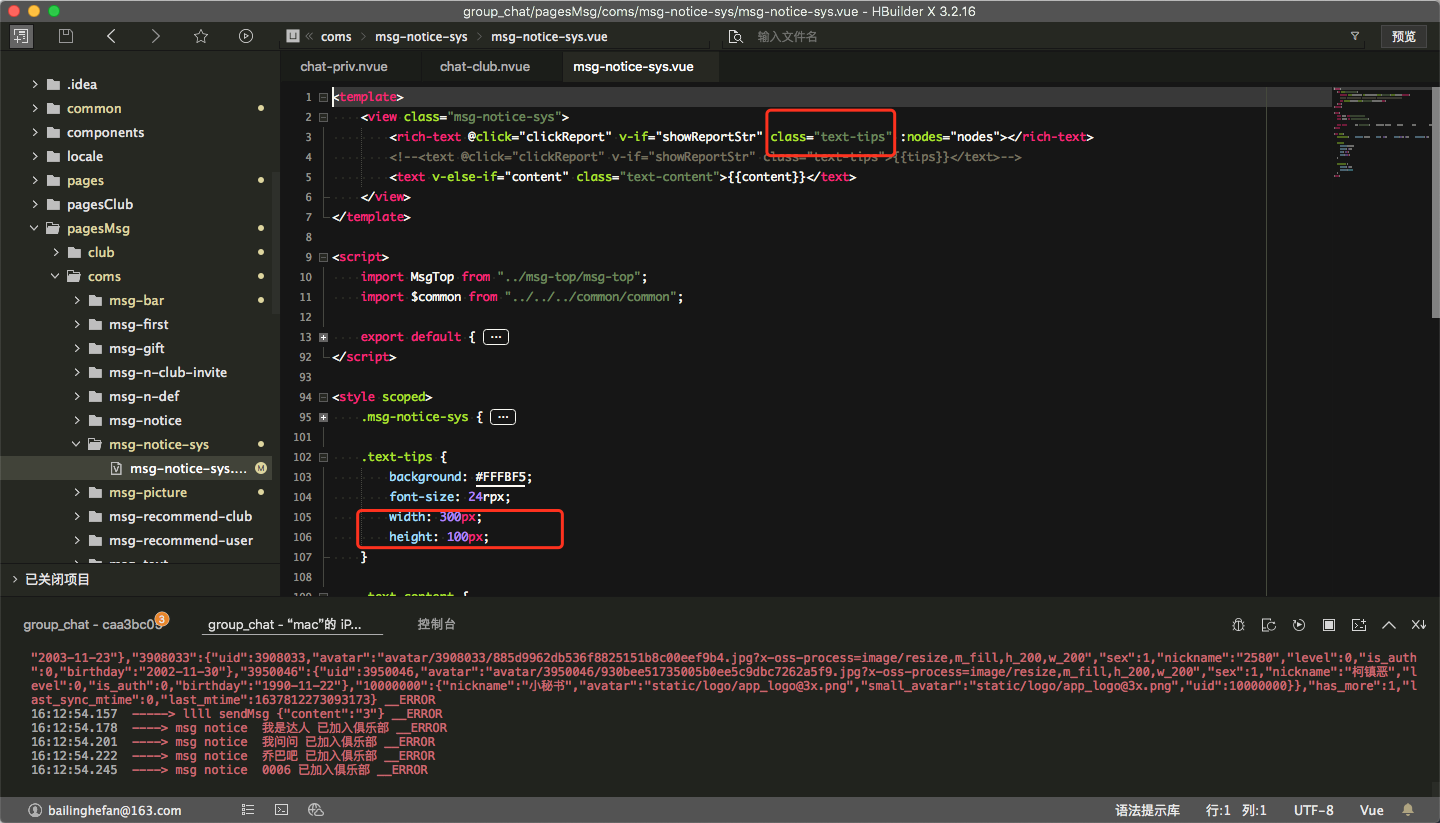1440x823 pixels.
Task: Click the stop run square icon
Action: click(1329, 625)
